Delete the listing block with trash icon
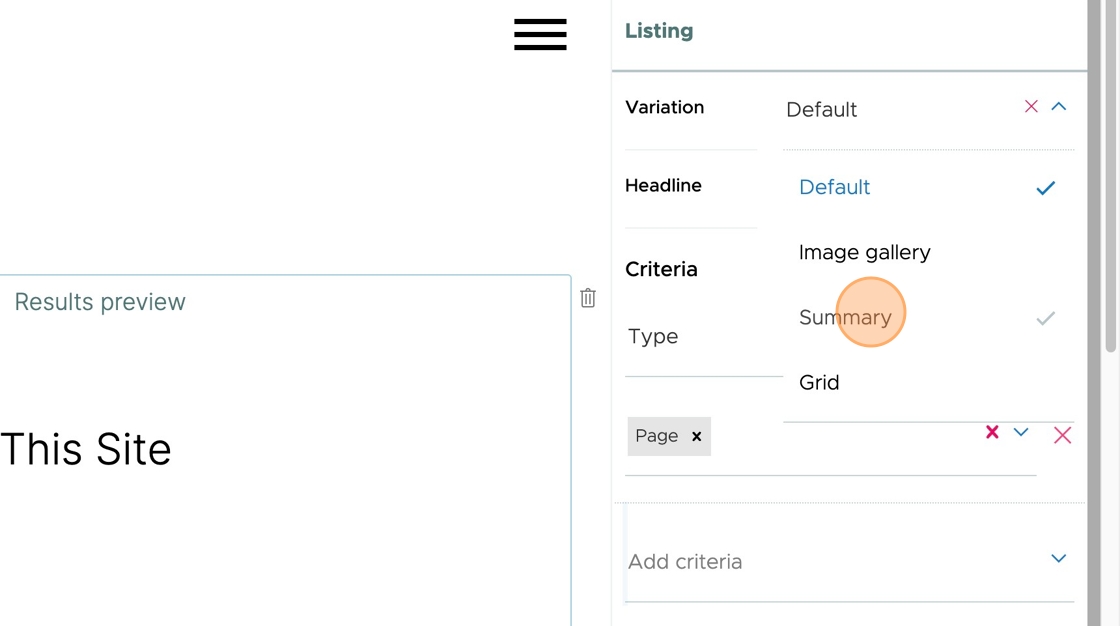 588,298
